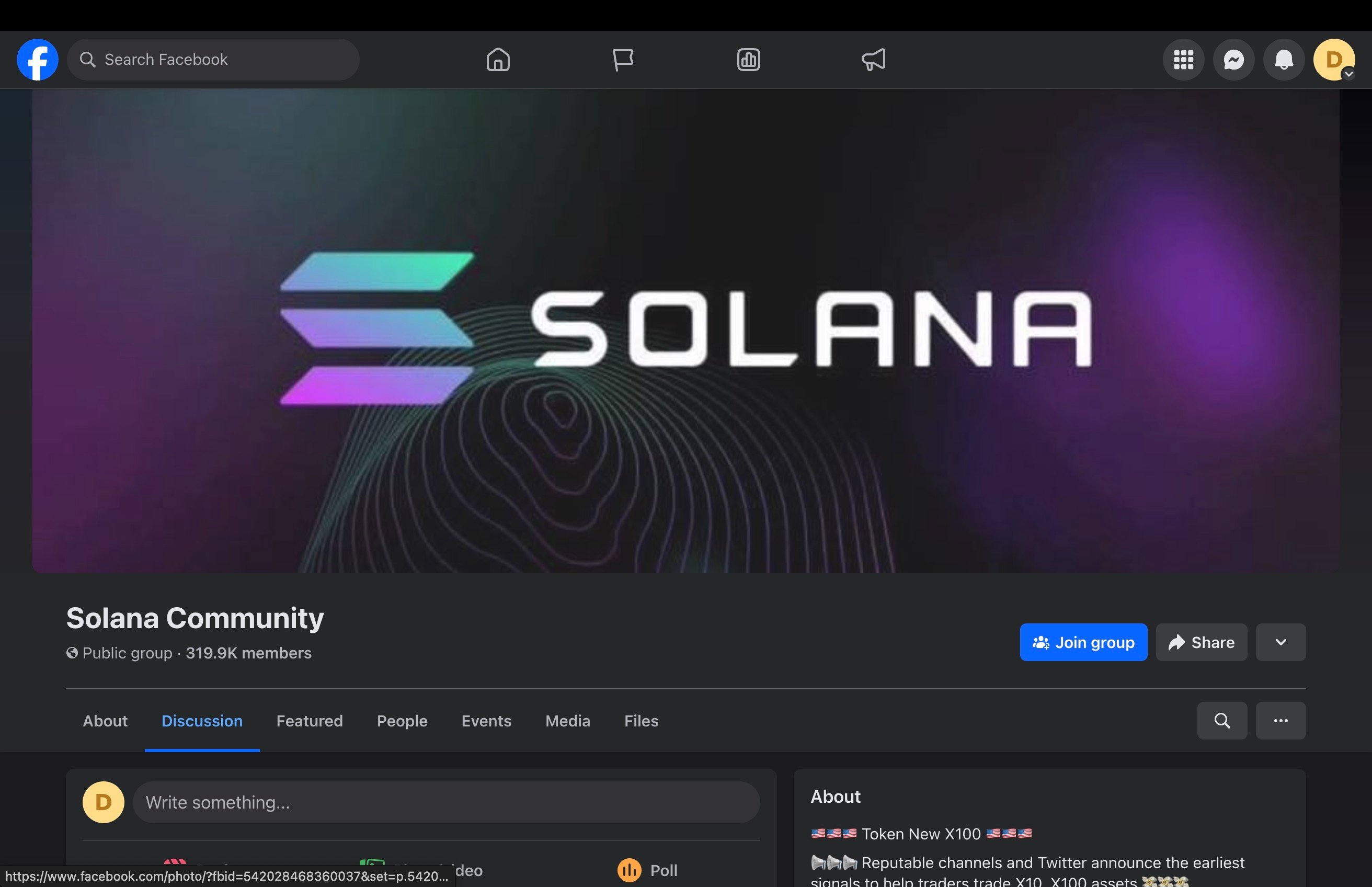Click the Facebook logo icon
This screenshot has width=1372, height=887.
pos(38,59)
